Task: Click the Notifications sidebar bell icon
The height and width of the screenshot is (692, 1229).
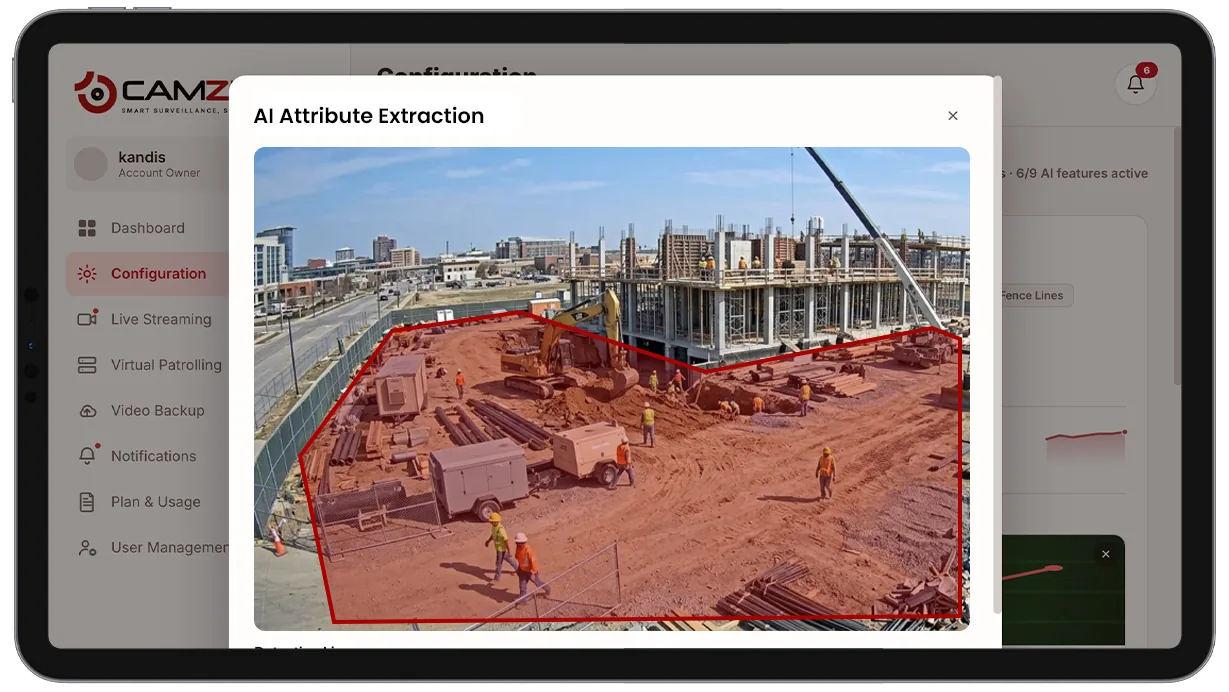Action: click(87, 456)
